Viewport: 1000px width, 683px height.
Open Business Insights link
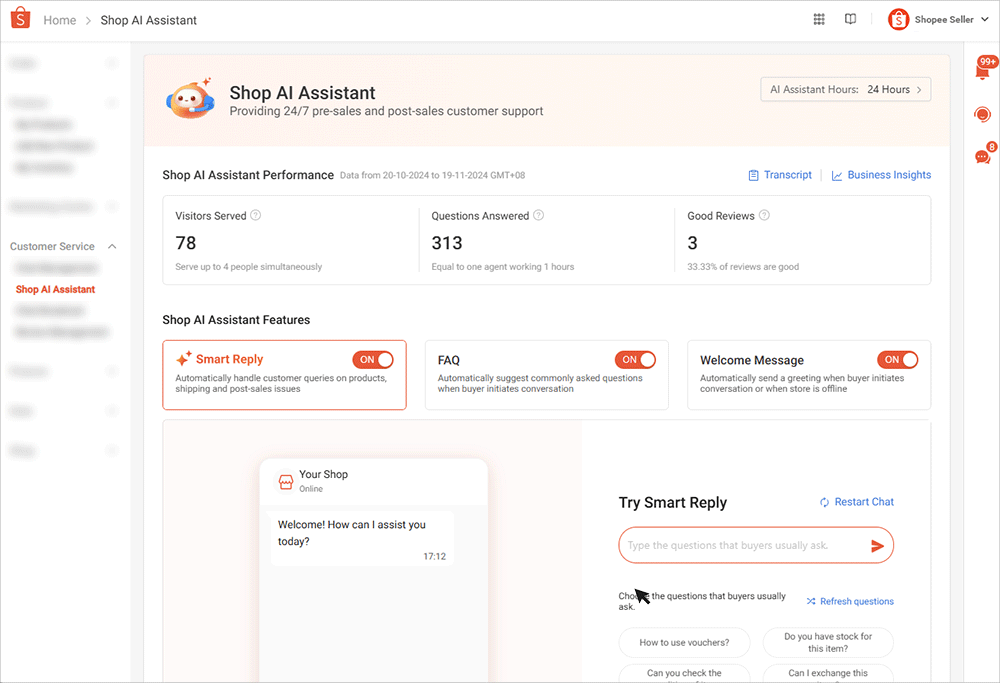click(x=881, y=175)
